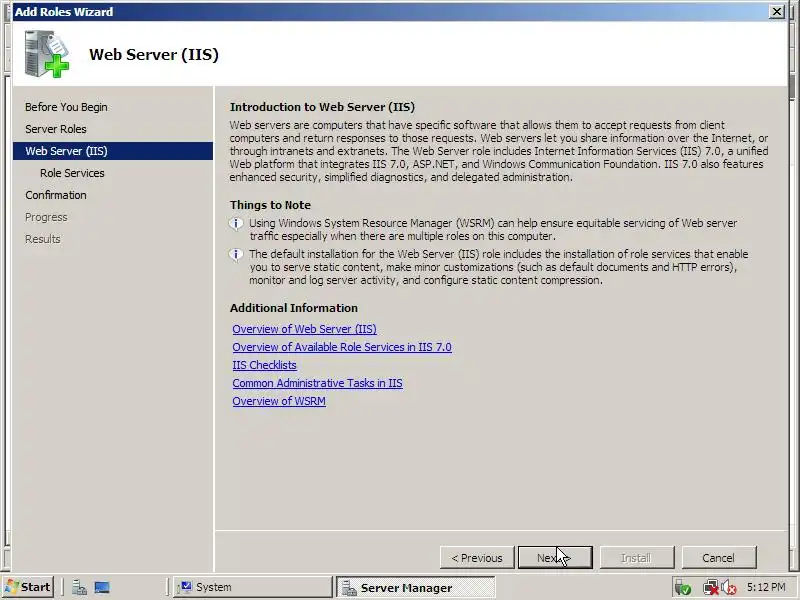Open the Start menu

[28, 587]
